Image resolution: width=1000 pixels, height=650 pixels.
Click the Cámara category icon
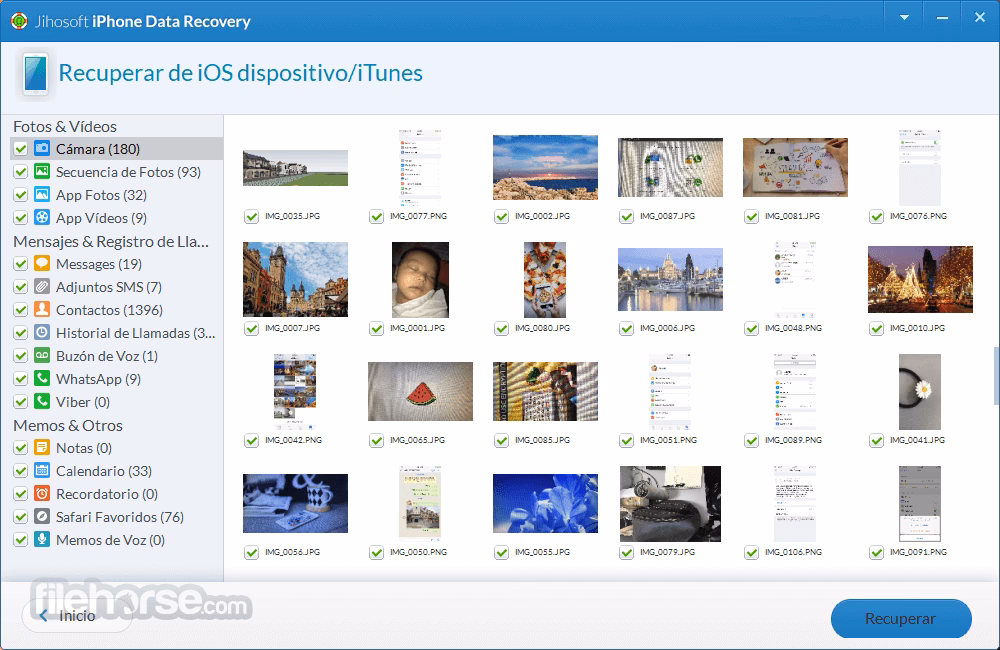click(x=42, y=149)
